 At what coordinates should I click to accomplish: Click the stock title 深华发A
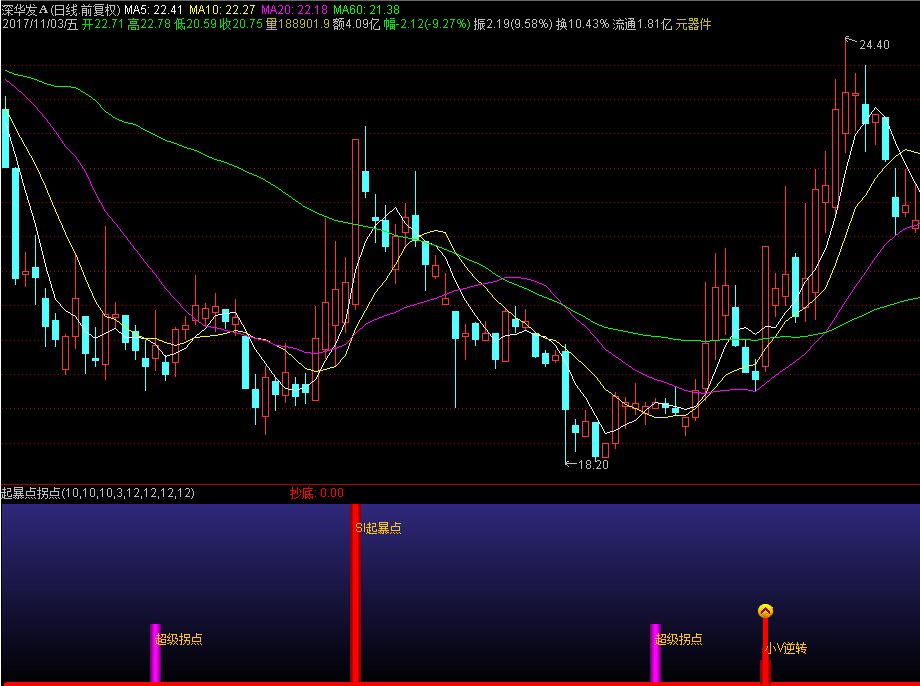point(24,9)
